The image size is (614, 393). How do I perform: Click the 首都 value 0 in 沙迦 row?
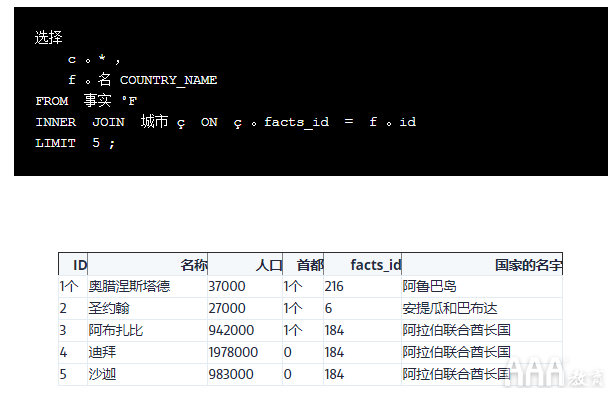coord(287,374)
